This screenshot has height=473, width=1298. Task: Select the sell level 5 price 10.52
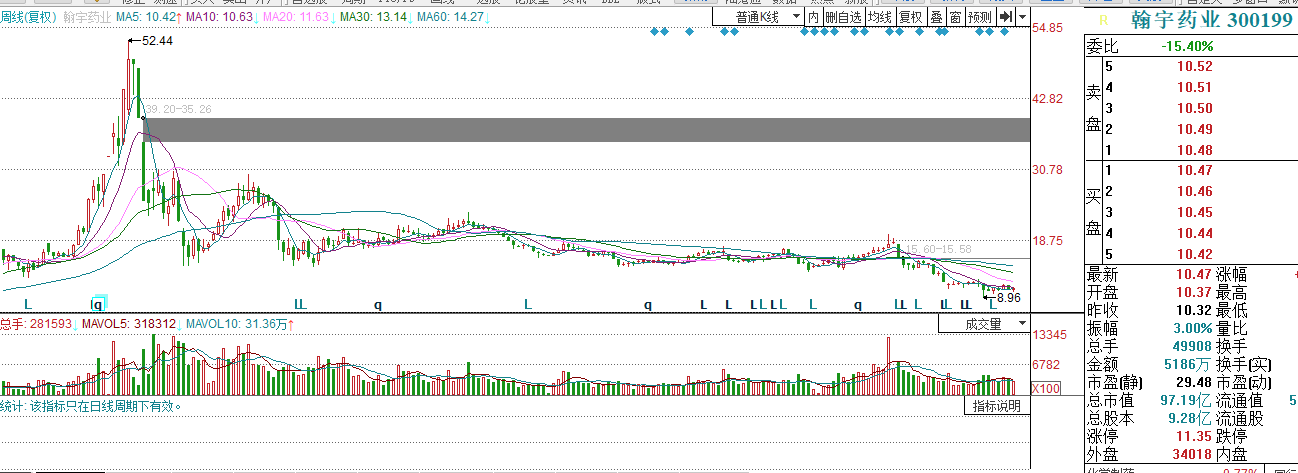tap(1195, 67)
